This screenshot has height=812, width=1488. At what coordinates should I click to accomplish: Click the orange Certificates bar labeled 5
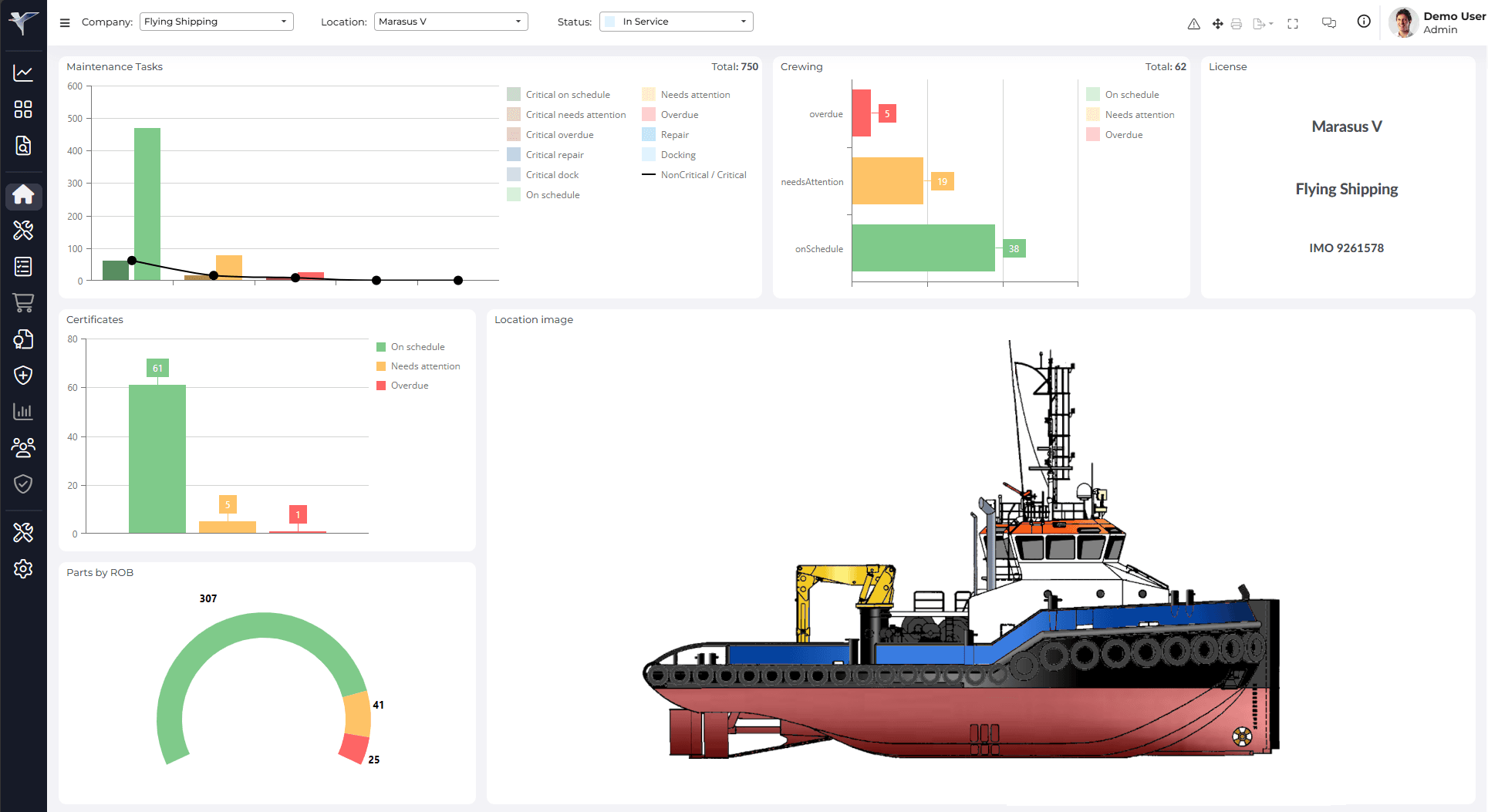(x=228, y=527)
